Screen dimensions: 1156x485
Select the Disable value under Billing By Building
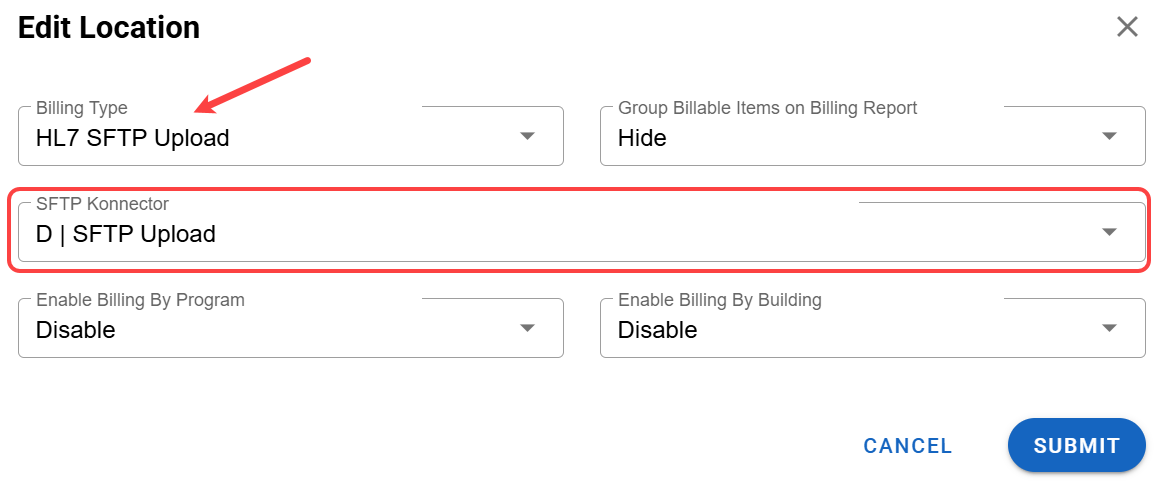[x=657, y=330]
